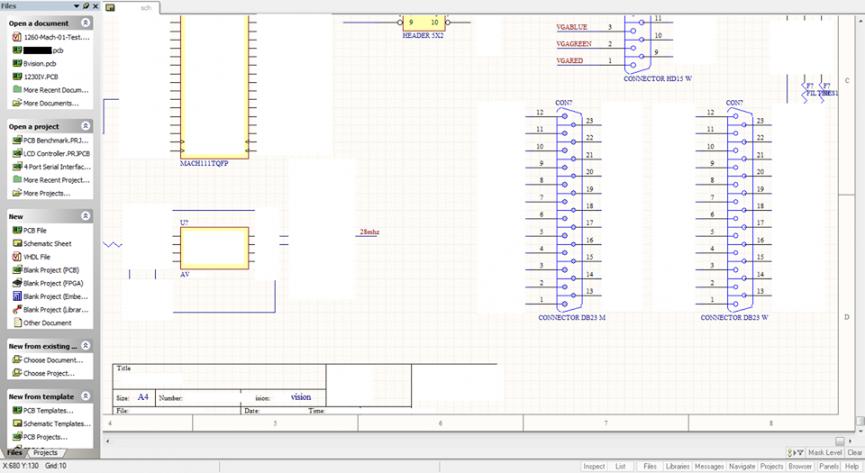This screenshot has height=473, width=865.
Task: Click the PCB File icon under New
Action: 17,230
